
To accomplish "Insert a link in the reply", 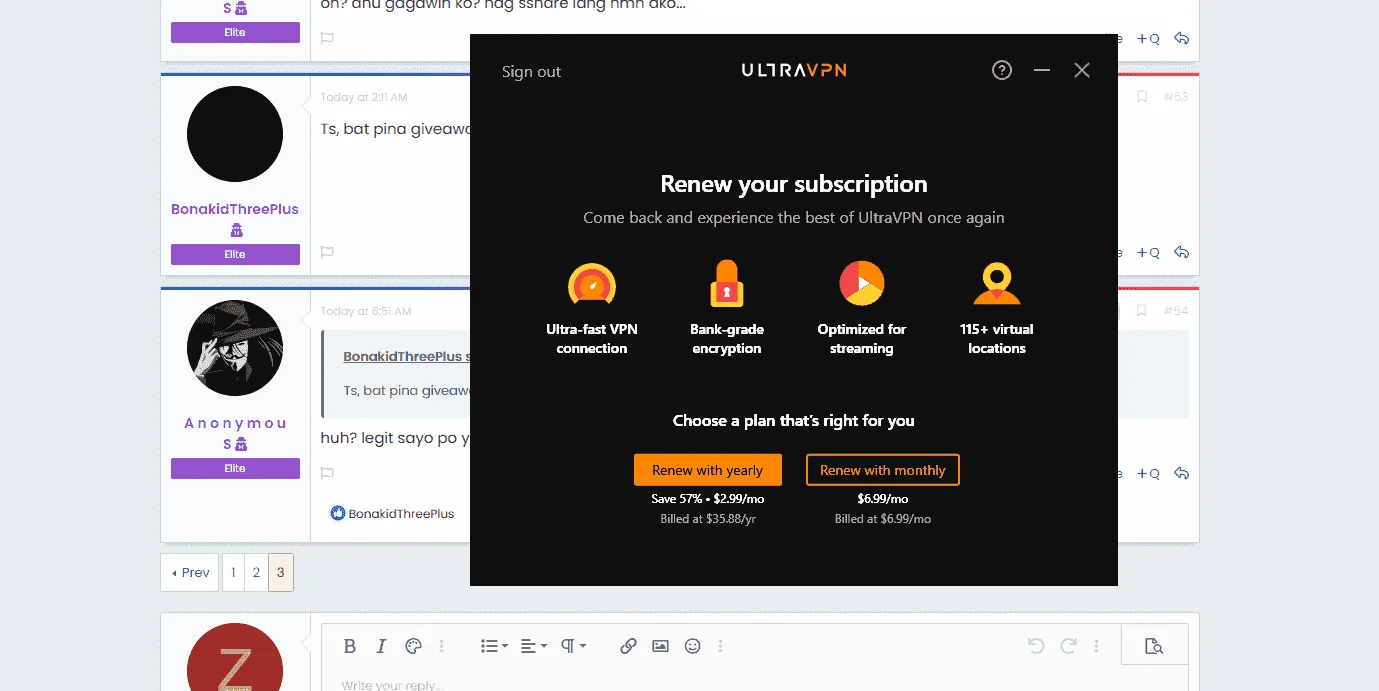I will click(628, 646).
